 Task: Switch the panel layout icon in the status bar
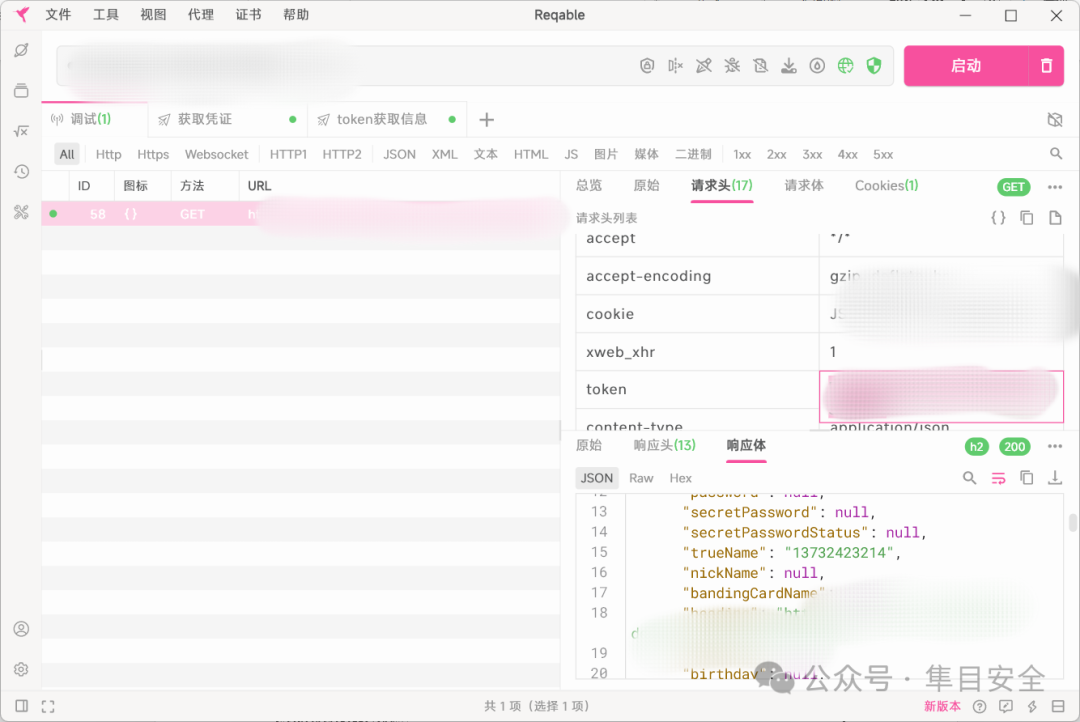click(x=1058, y=706)
